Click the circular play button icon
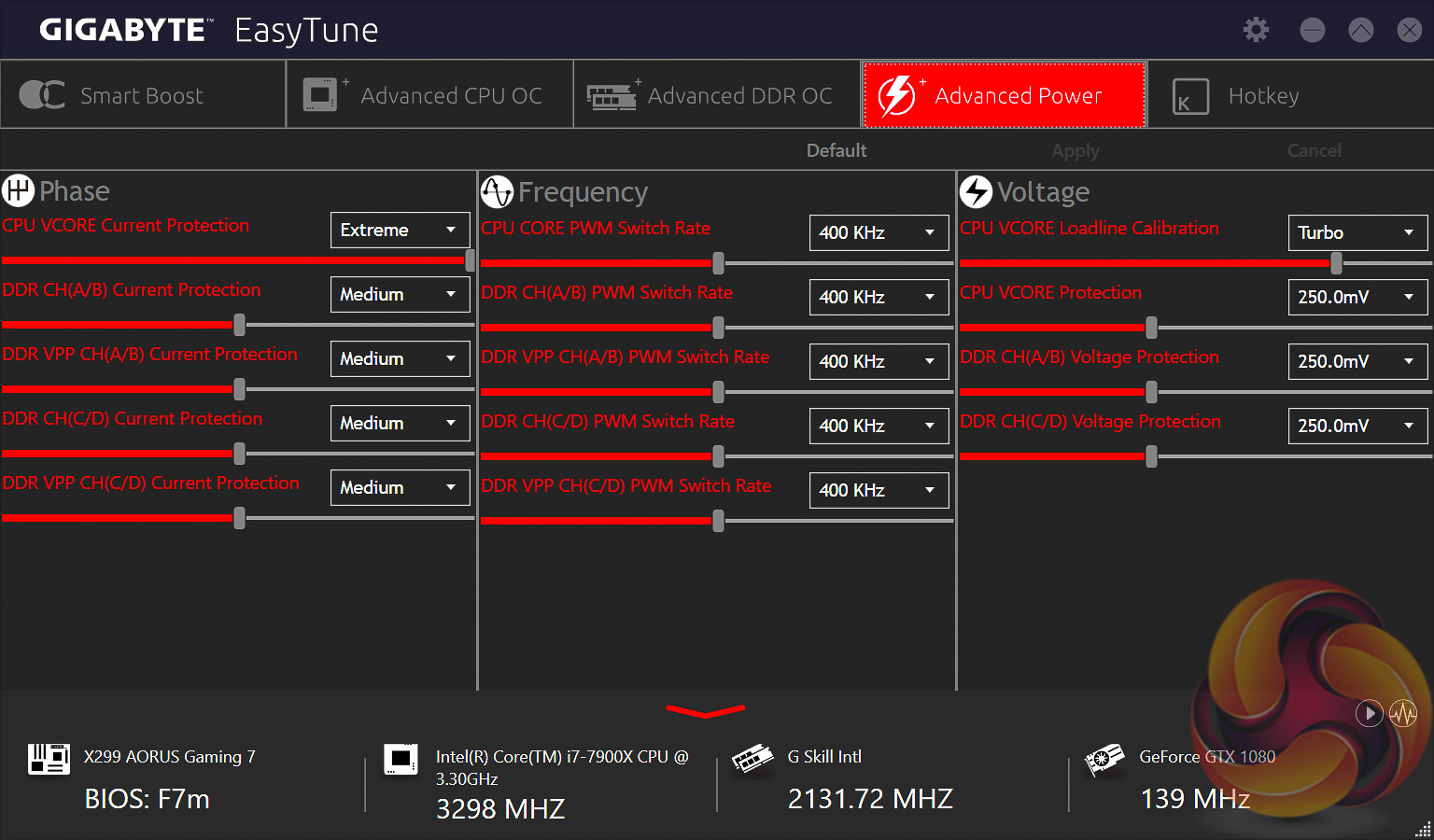Viewport: 1434px width, 840px height. coord(1369,714)
